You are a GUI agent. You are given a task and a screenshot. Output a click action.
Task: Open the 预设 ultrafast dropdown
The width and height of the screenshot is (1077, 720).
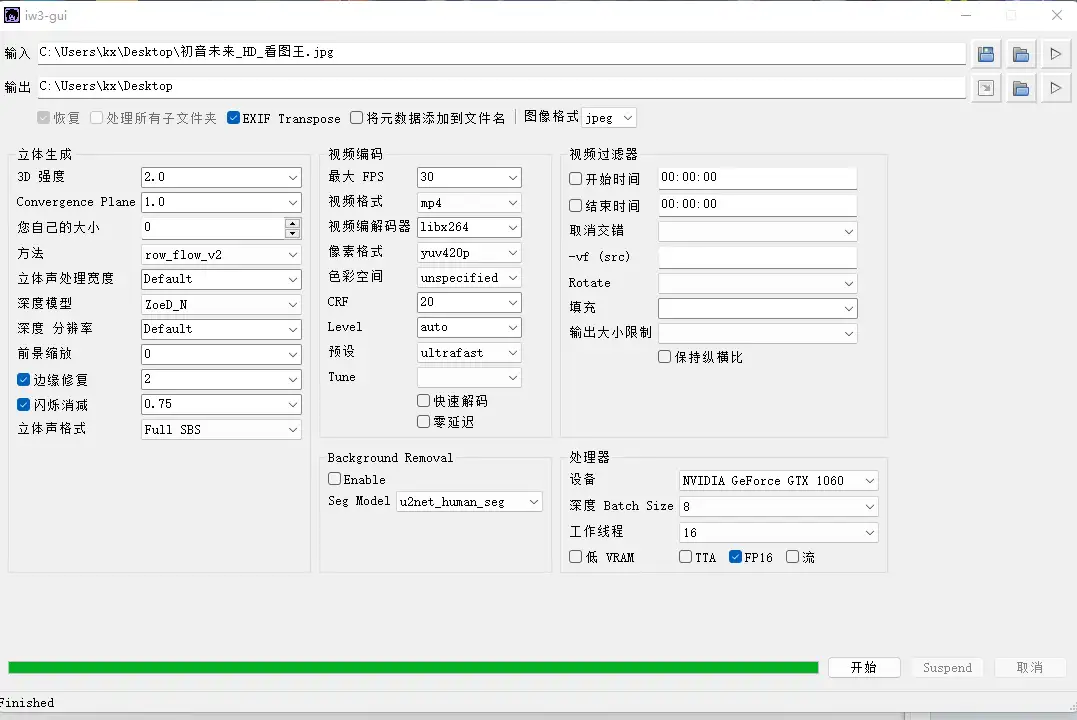(469, 352)
